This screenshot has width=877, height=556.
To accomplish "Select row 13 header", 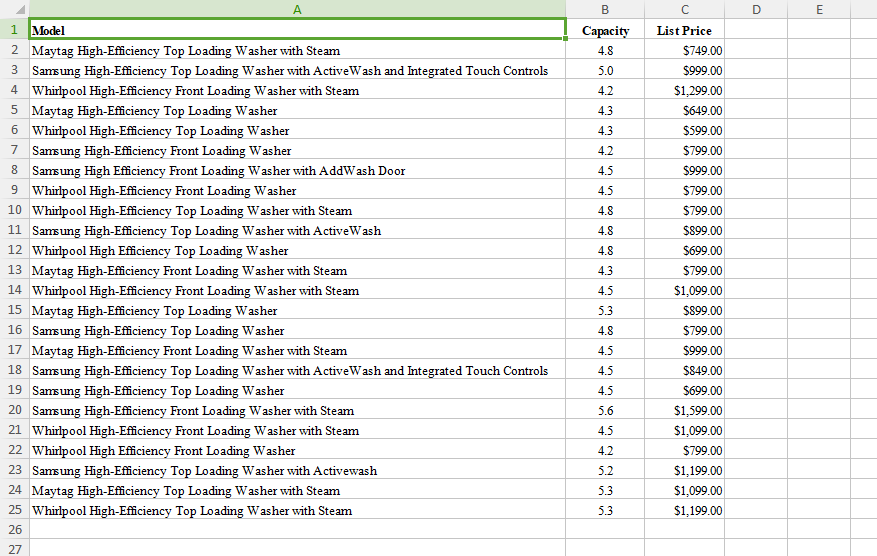I will pyautogui.click(x=15, y=270).
